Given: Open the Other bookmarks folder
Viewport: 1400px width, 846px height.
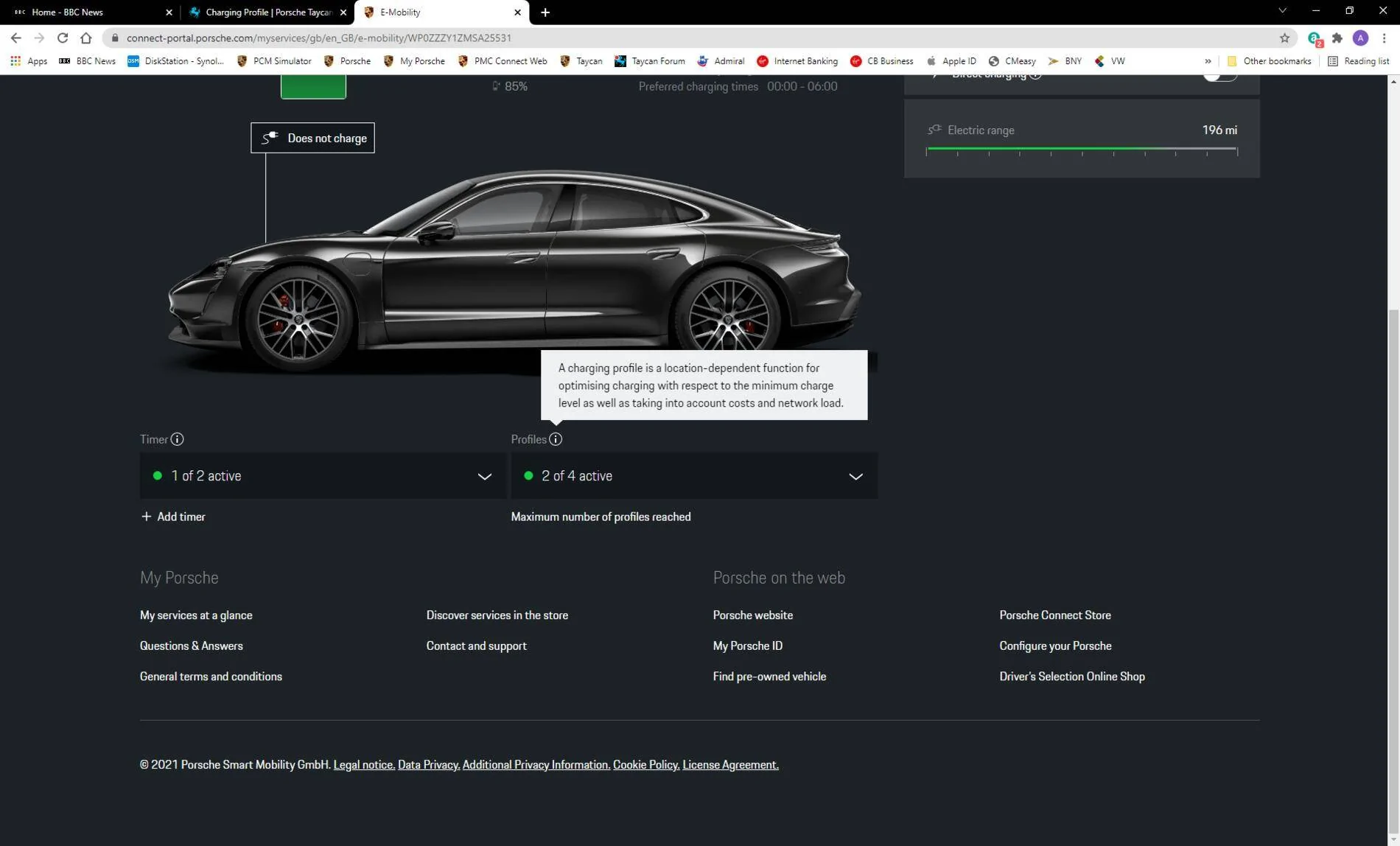Looking at the screenshot, I should [x=1269, y=61].
